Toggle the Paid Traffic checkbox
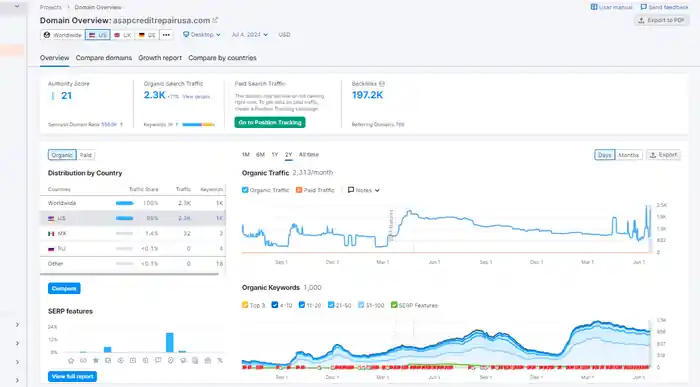The width and height of the screenshot is (700, 387). pos(299,190)
